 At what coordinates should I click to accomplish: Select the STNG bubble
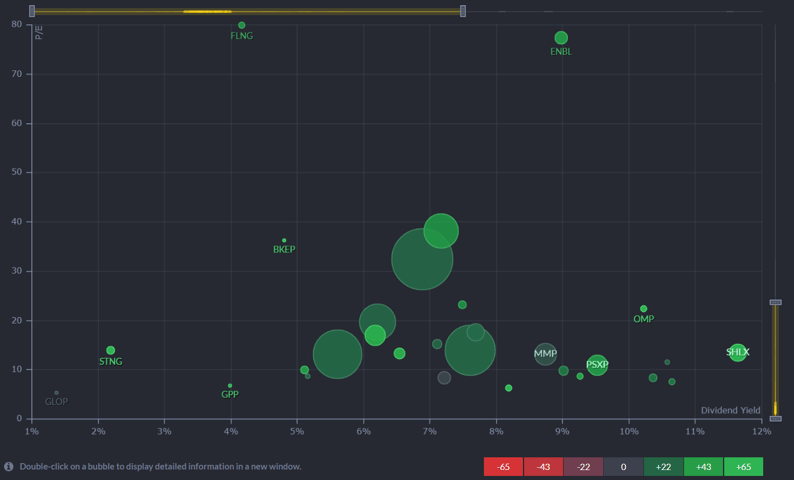[110, 350]
